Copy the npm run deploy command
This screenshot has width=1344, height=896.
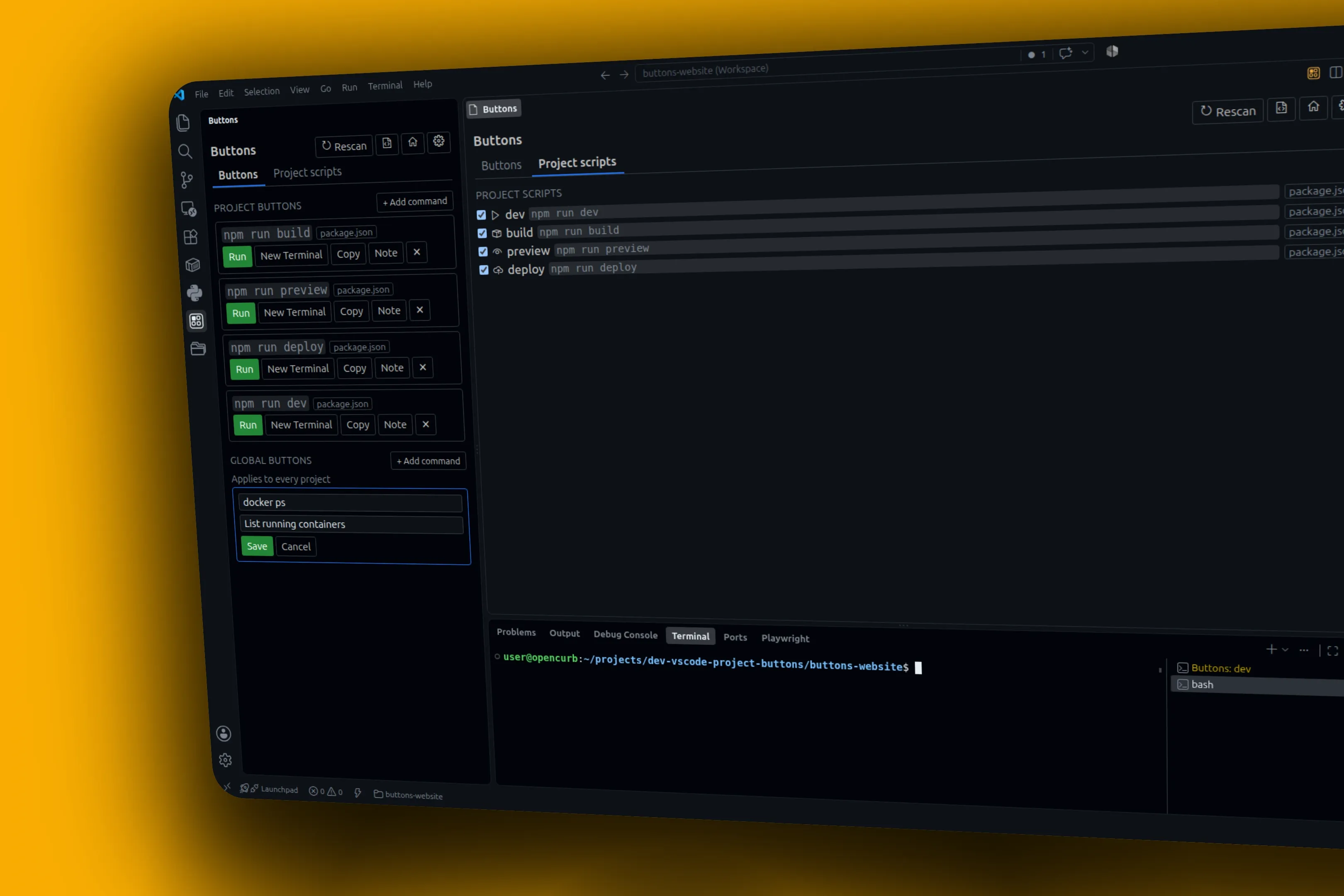tap(354, 369)
